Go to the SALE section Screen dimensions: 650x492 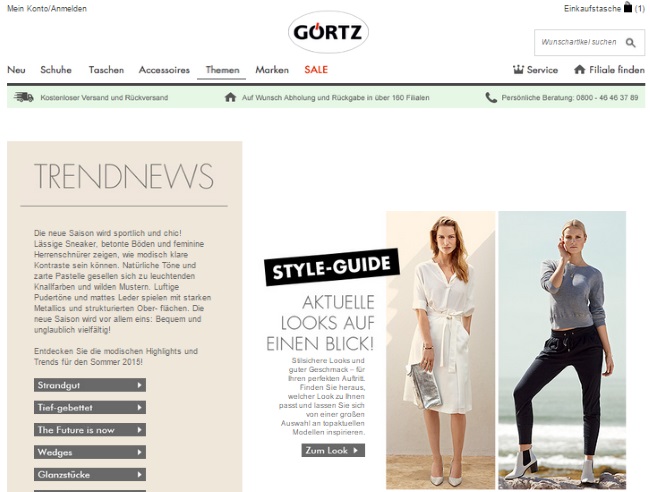click(316, 70)
